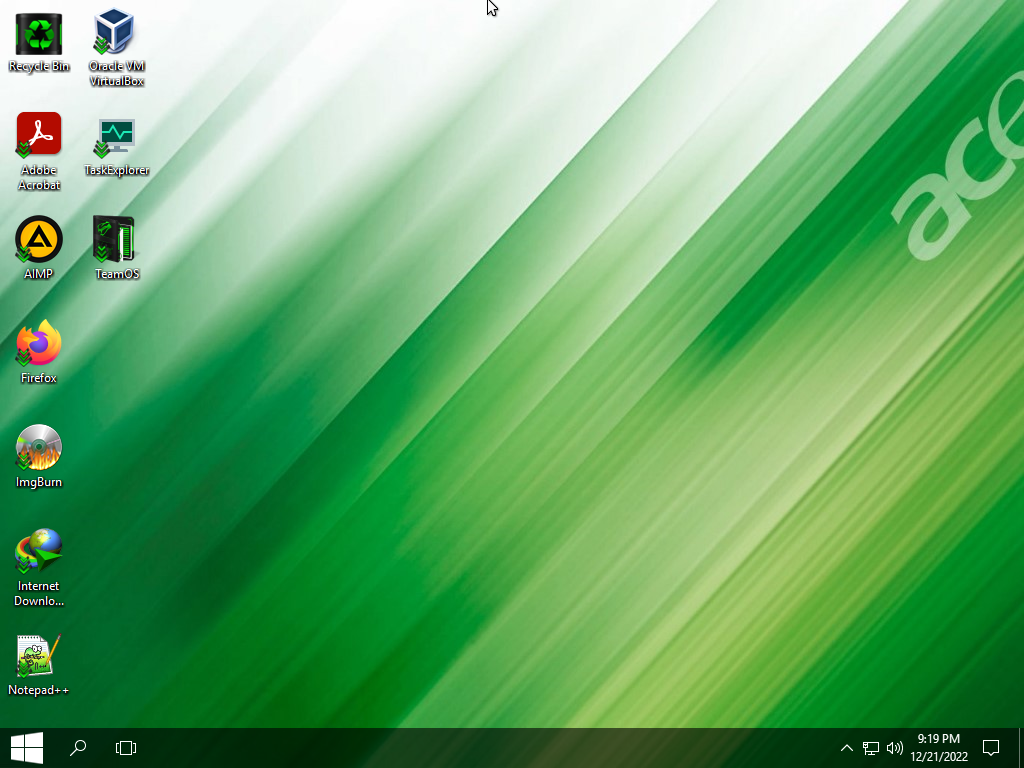This screenshot has height=768, width=1024.
Task: Select the TaskExplorer desktop shortcut
Action: 116,147
